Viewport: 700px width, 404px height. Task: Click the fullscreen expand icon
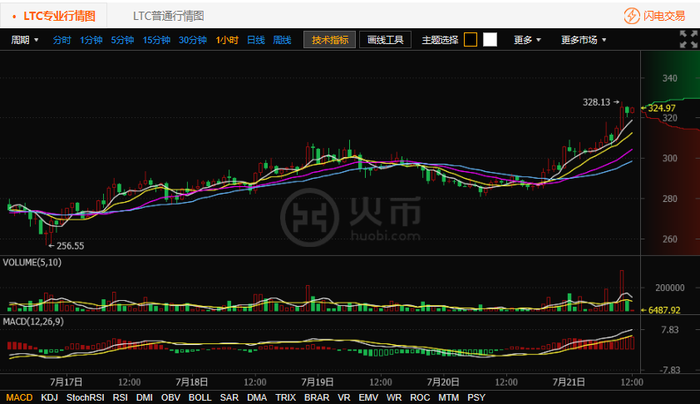[686, 40]
